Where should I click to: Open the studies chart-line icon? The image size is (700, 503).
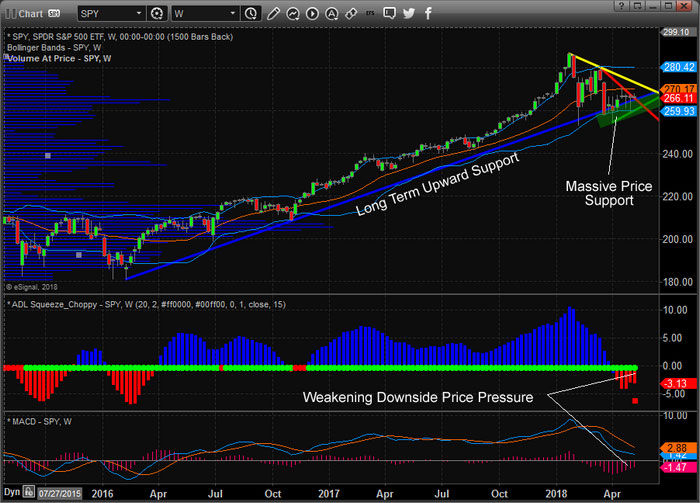coord(293,14)
